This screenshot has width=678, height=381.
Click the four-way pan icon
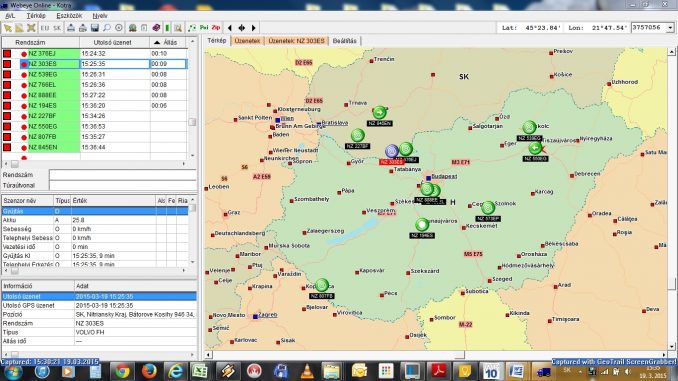point(242,28)
